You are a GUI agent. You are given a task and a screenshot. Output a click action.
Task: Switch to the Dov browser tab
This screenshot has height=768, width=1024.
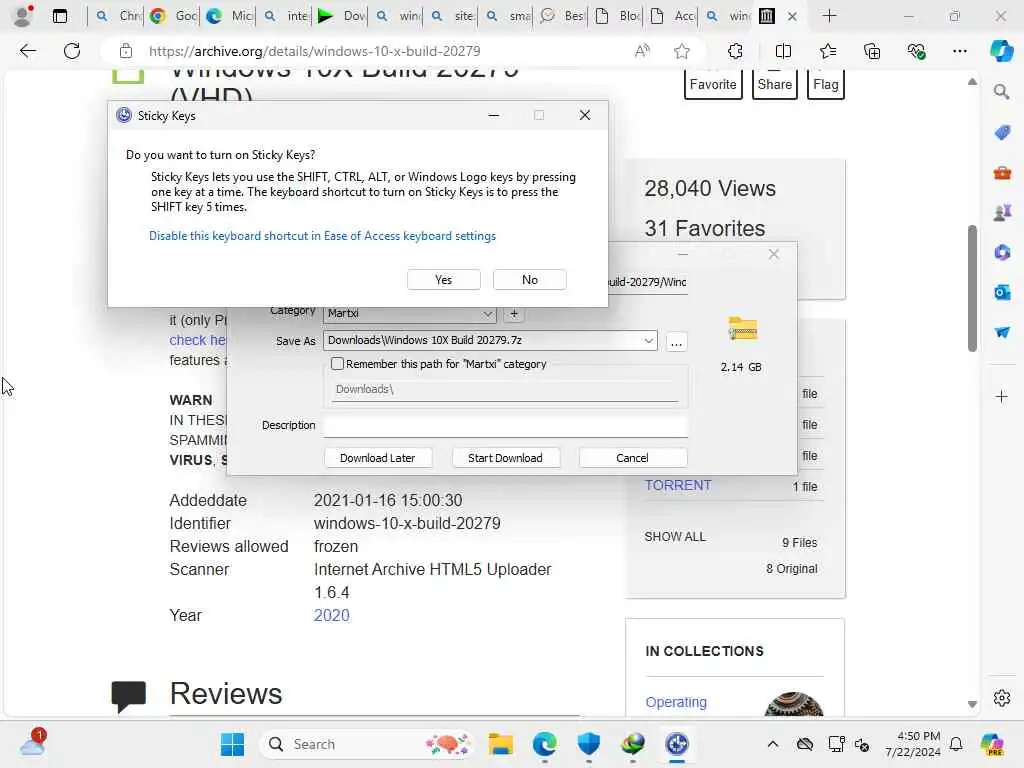[x=341, y=16]
